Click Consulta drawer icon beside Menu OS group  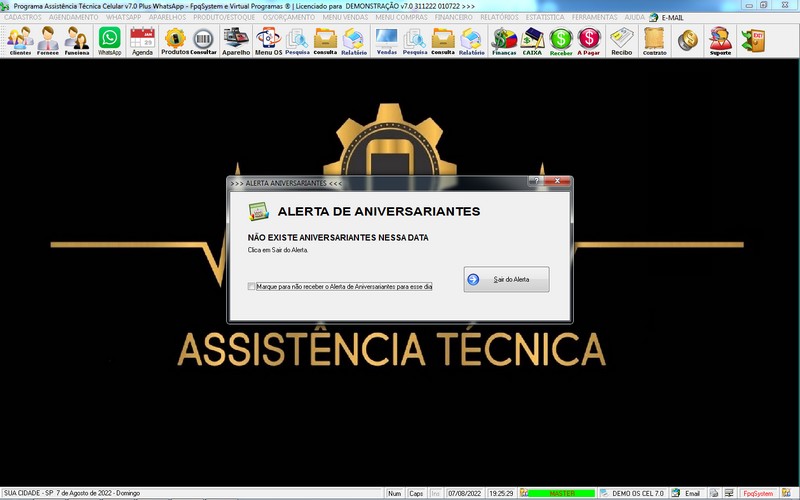(325, 41)
